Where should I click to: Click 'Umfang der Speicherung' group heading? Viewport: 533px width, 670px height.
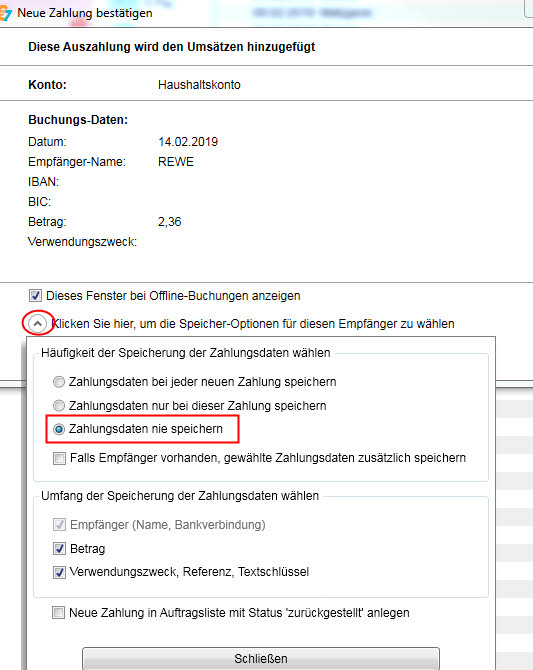coord(180,496)
